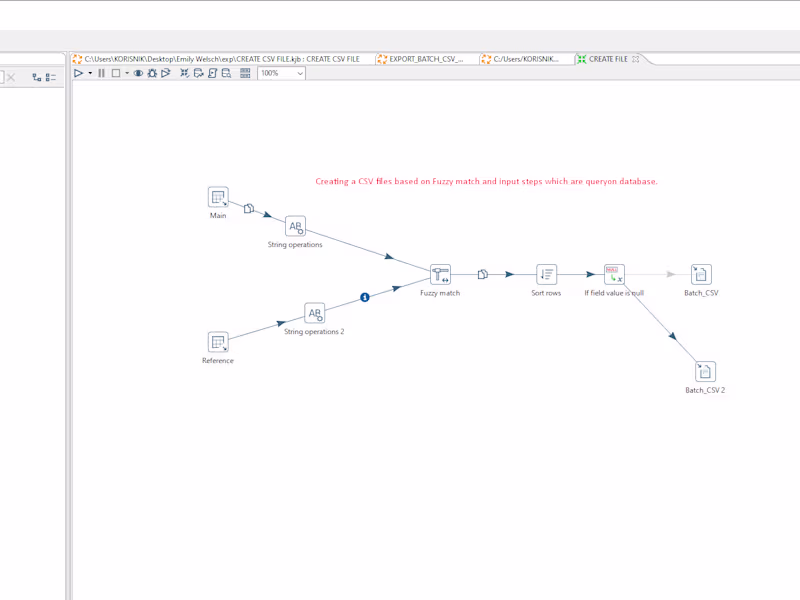Preview the transformation using the eye icon
Viewport: 800px width, 600px height.
click(x=138, y=73)
